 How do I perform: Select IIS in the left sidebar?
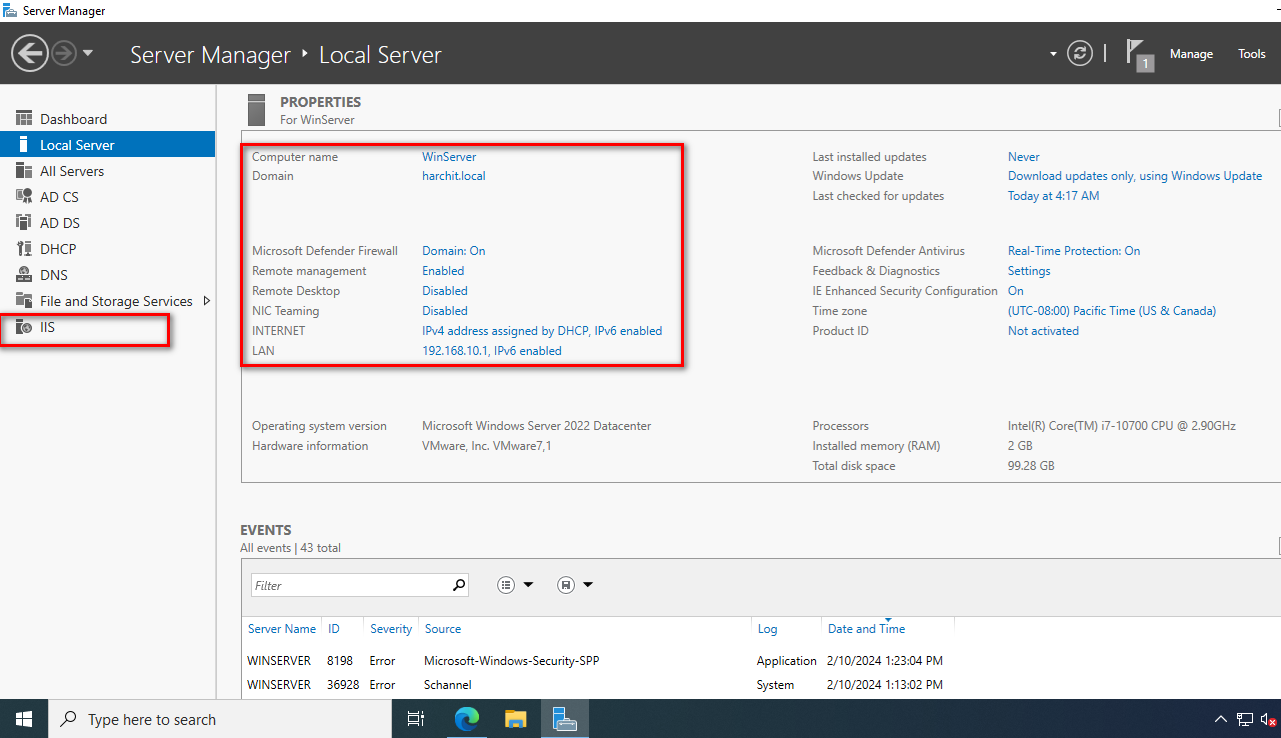coord(47,327)
